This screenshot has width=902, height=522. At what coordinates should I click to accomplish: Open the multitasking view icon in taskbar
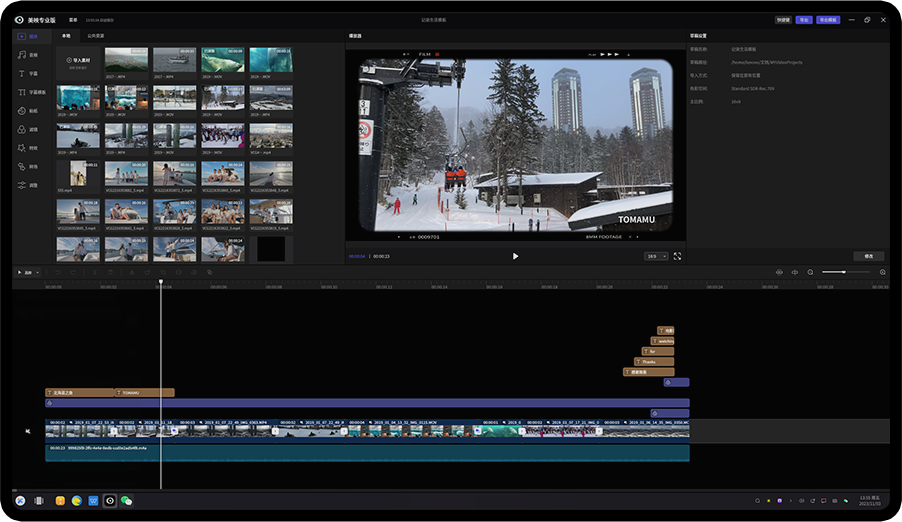(39, 501)
